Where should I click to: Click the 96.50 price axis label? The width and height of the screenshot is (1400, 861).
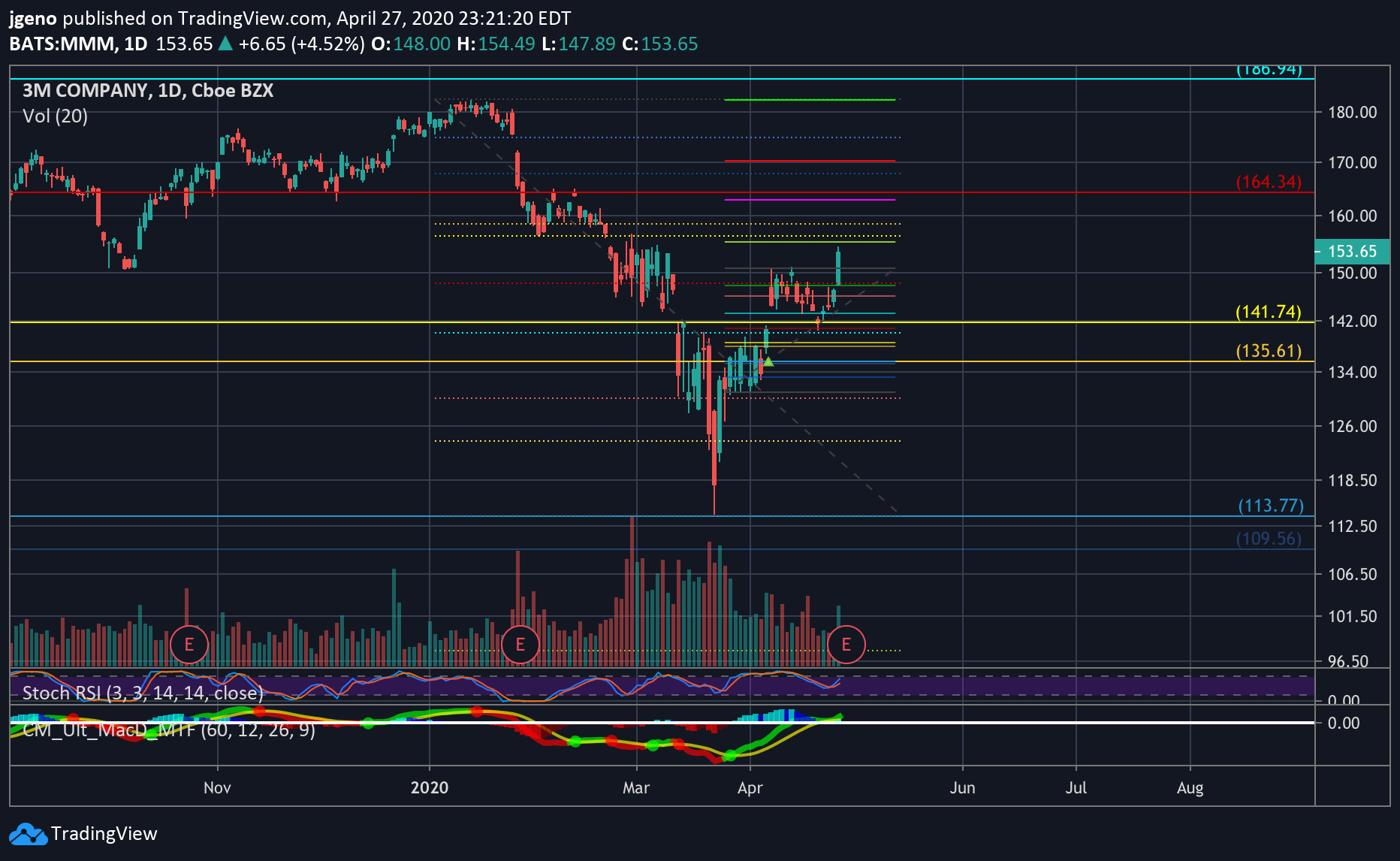coord(1348,661)
